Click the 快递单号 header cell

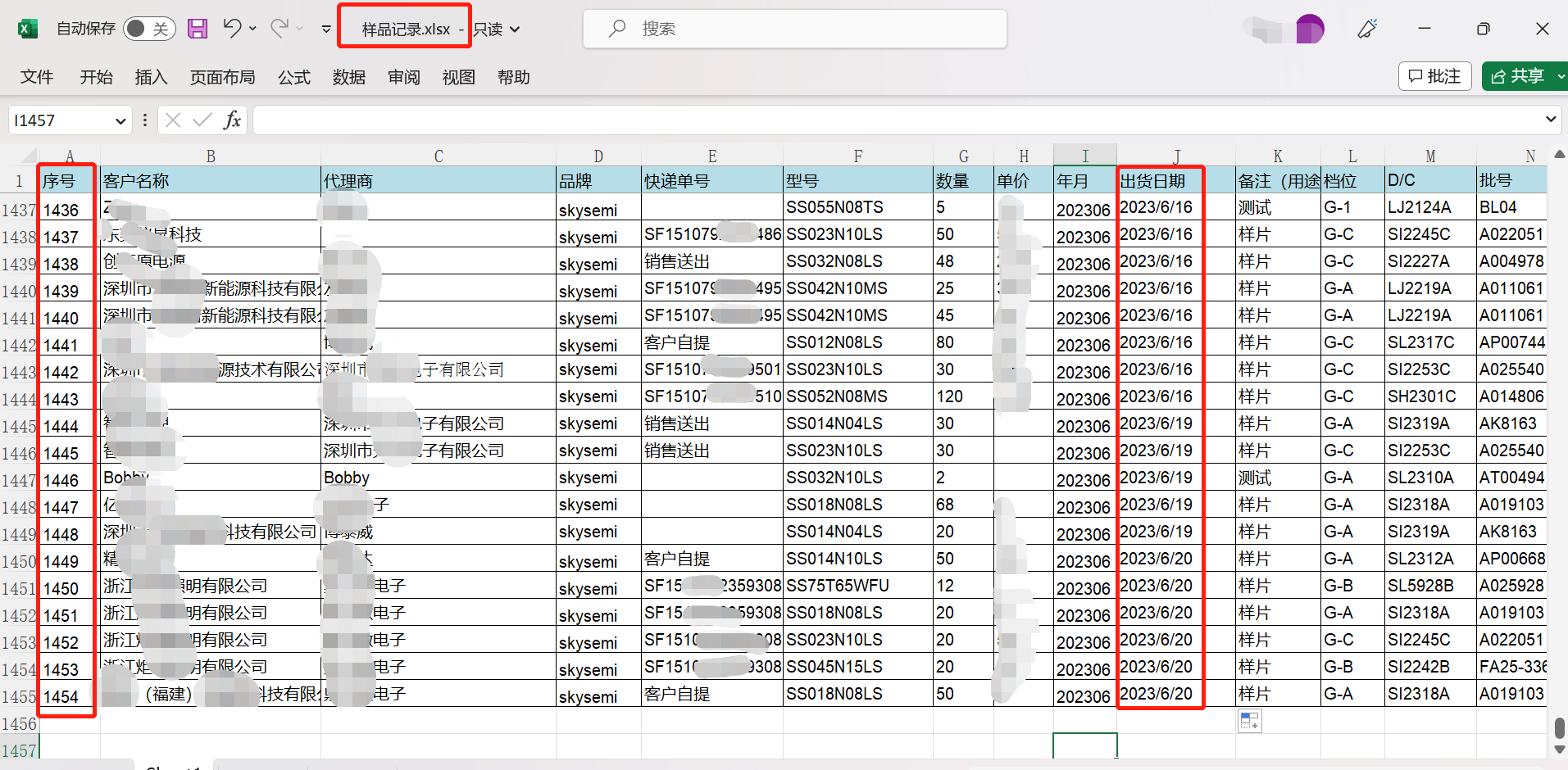pos(711,180)
